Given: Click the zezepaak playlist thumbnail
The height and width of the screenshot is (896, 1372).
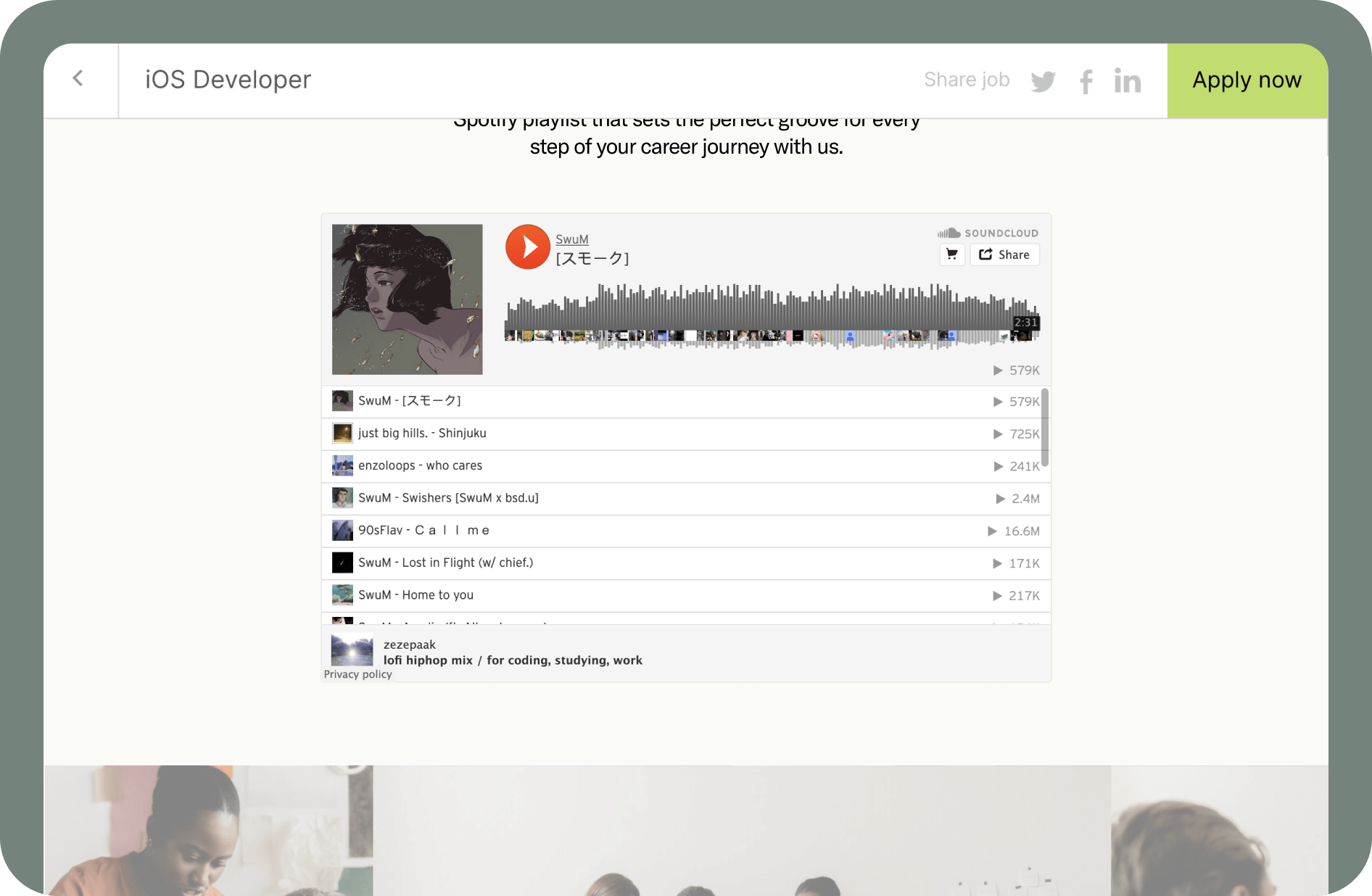Looking at the screenshot, I should pyautogui.click(x=352, y=650).
